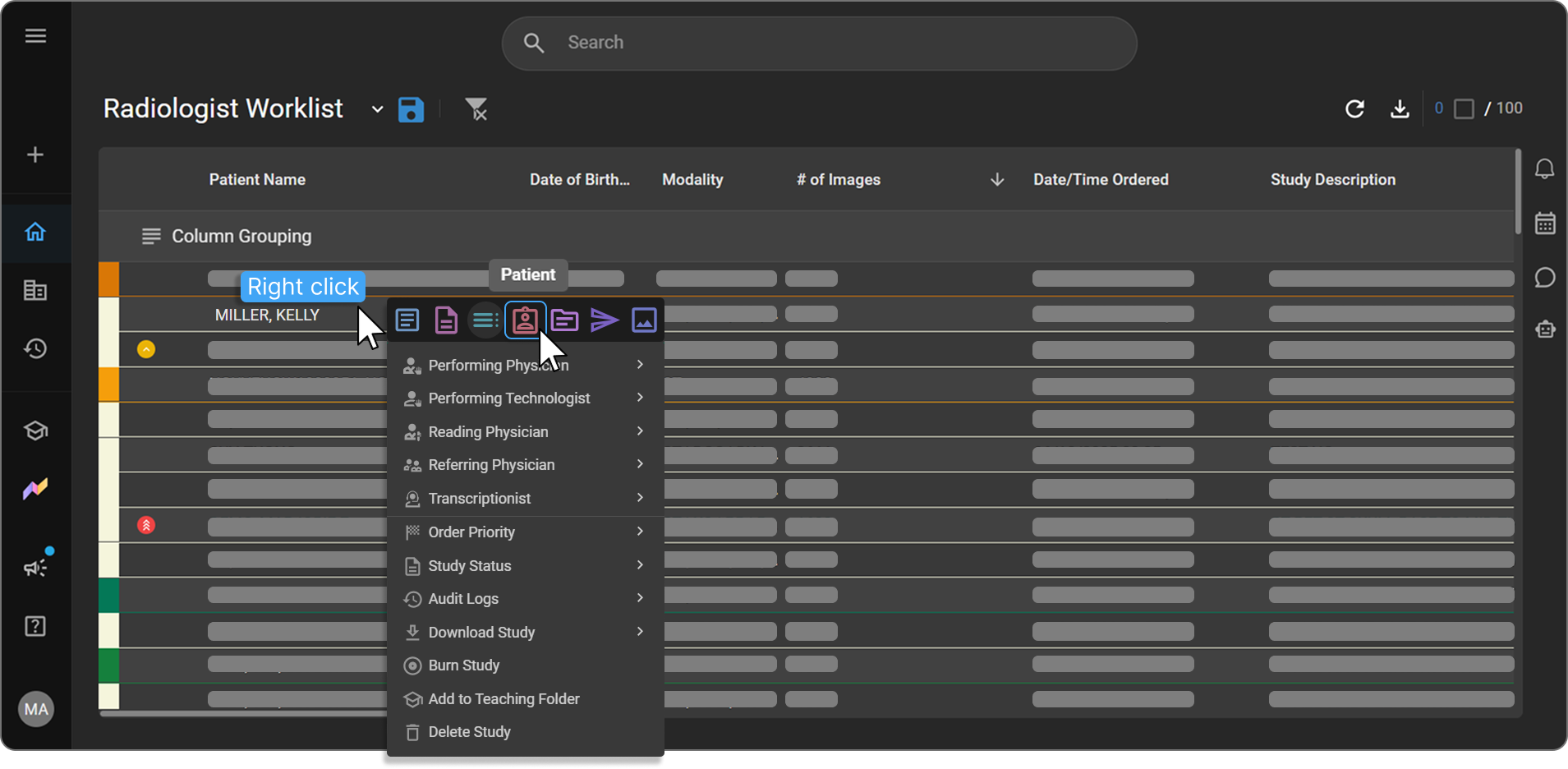Click the Modality column header
The width and height of the screenshot is (1568, 769).
[x=692, y=180]
